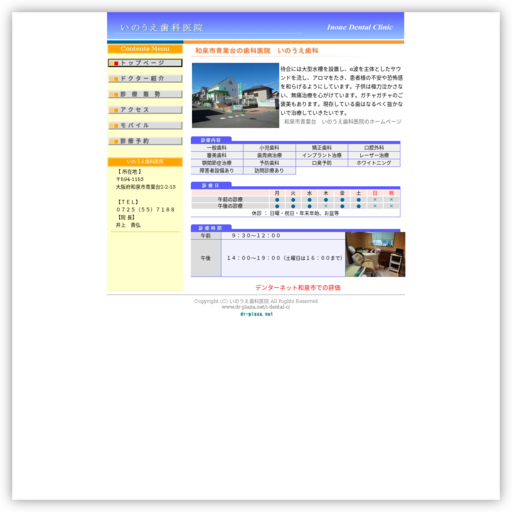Select the 一般歯科 treatment cell
Viewport: 512px width, 512px height.
click(x=217, y=148)
